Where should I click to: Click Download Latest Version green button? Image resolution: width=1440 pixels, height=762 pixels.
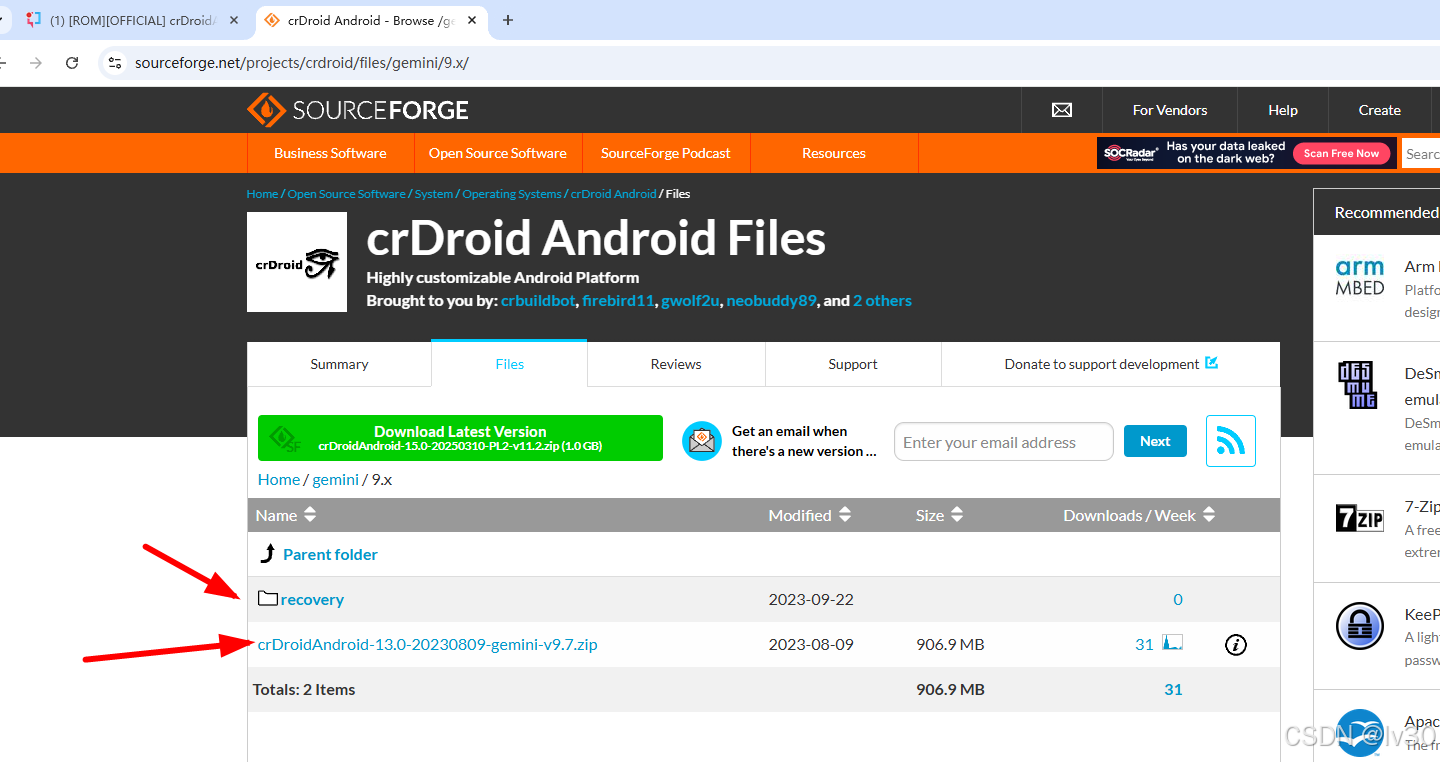click(460, 438)
